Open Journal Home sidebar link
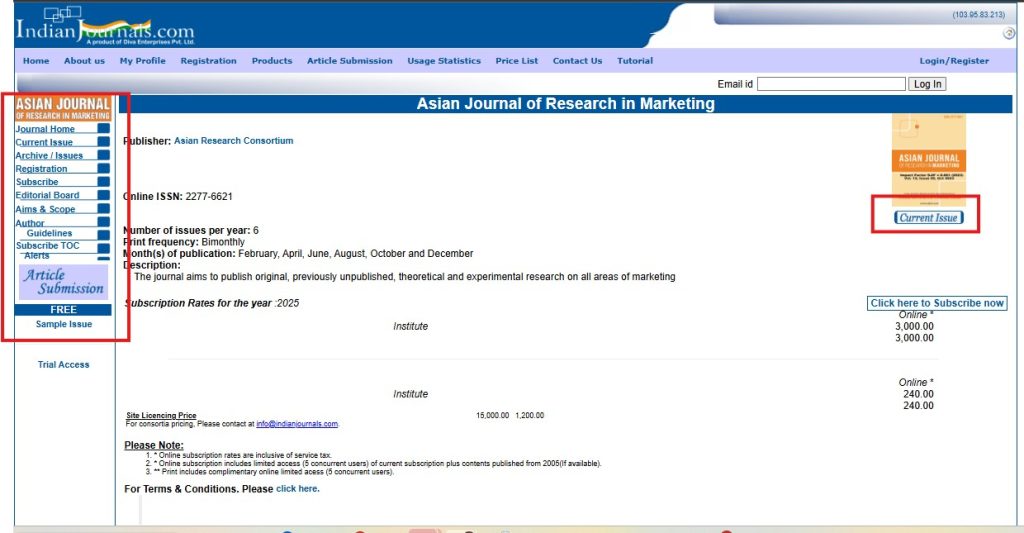Image resolution: width=1024 pixels, height=533 pixels. point(45,129)
